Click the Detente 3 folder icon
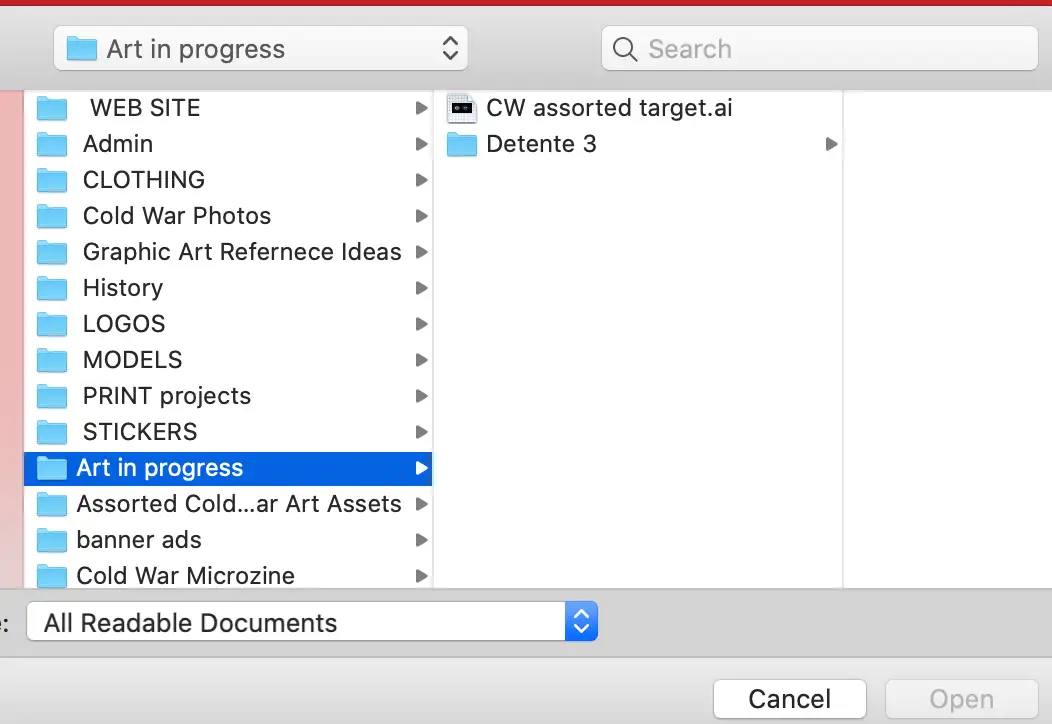The height and width of the screenshot is (724, 1052). (x=461, y=144)
